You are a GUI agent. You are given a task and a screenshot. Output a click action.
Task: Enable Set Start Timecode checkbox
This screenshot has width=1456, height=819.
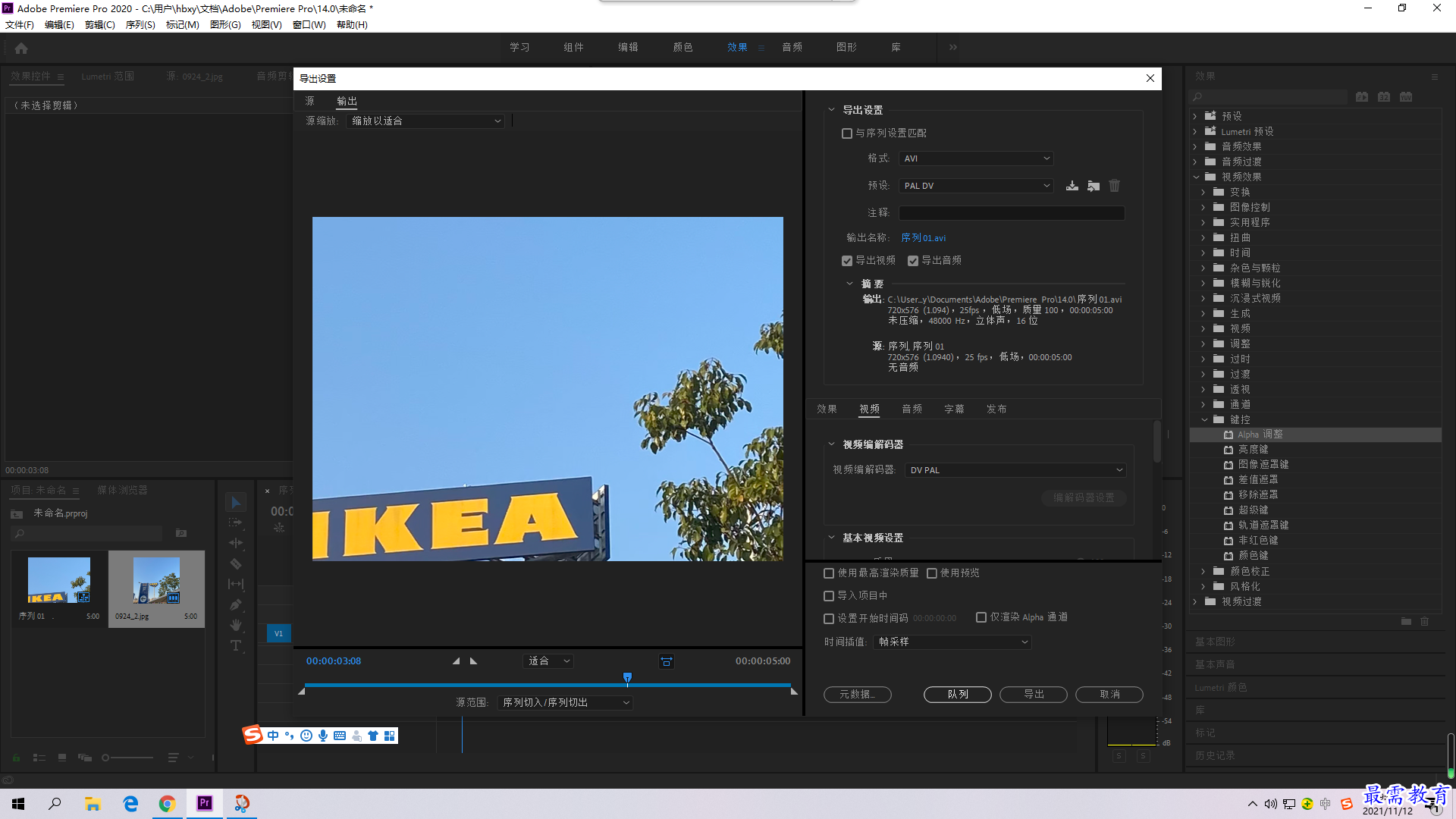pos(829,619)
